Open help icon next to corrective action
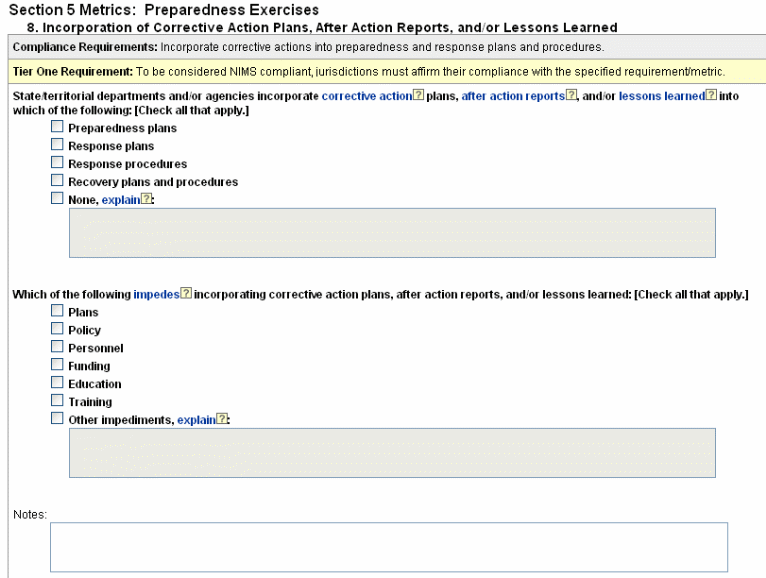 (x=419, y=96)
